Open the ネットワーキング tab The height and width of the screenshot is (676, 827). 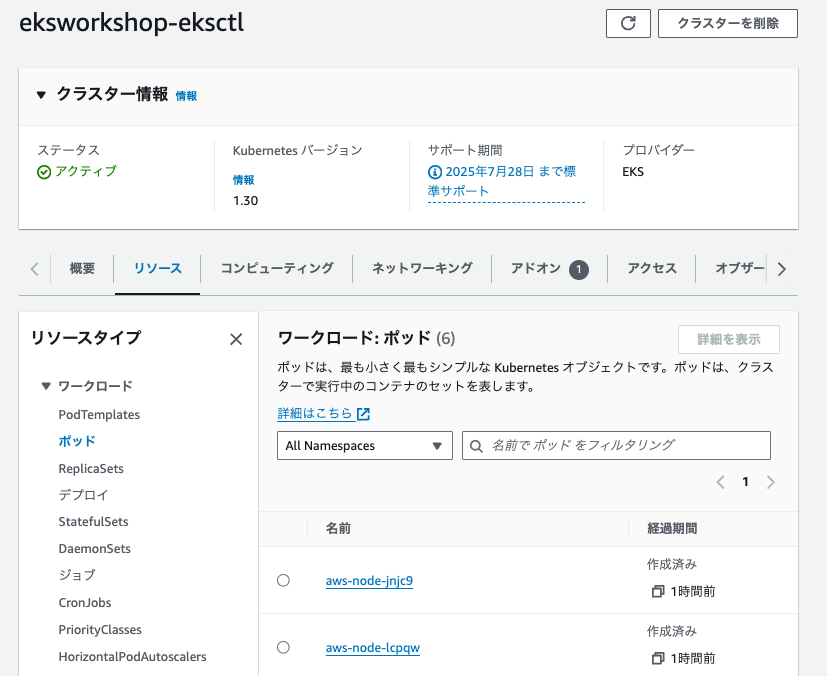[422, 268]
